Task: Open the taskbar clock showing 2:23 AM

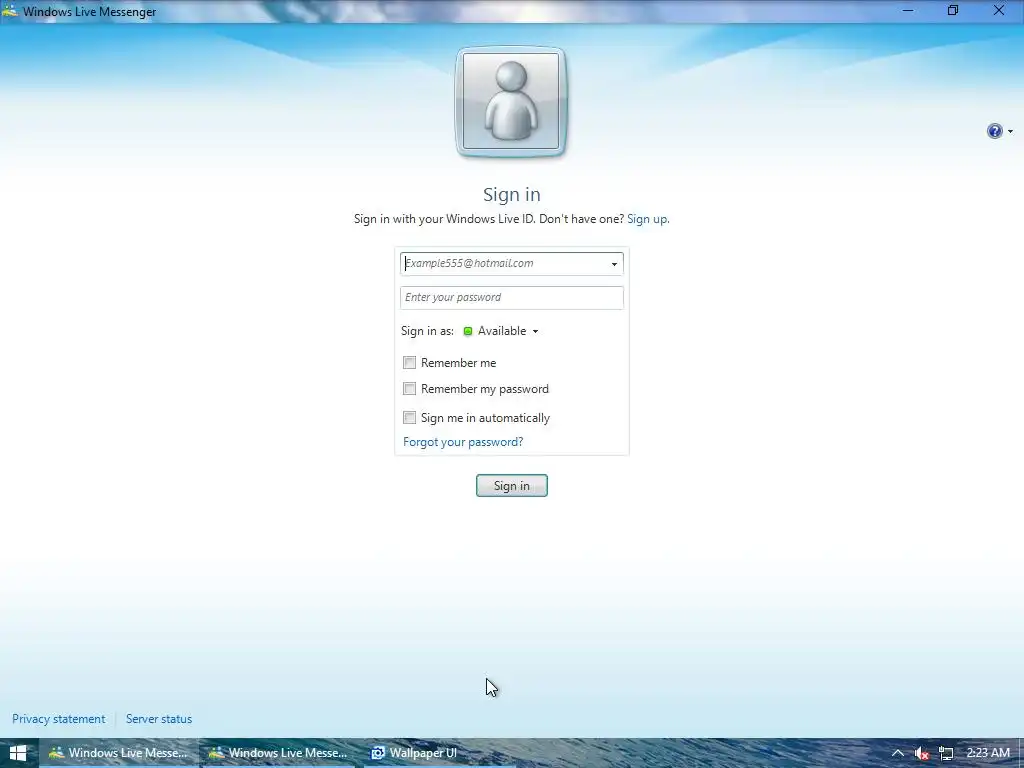Action: click(988, 753)
